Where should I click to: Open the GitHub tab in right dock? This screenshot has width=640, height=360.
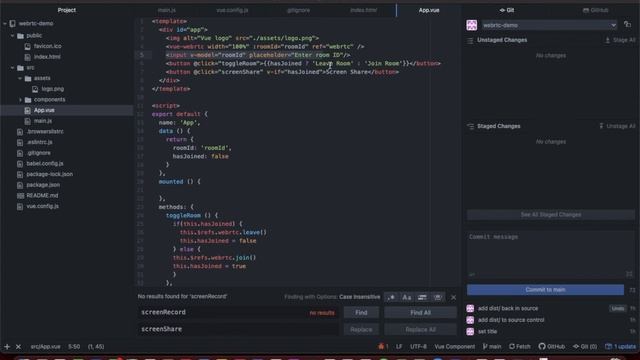(596, 10)
